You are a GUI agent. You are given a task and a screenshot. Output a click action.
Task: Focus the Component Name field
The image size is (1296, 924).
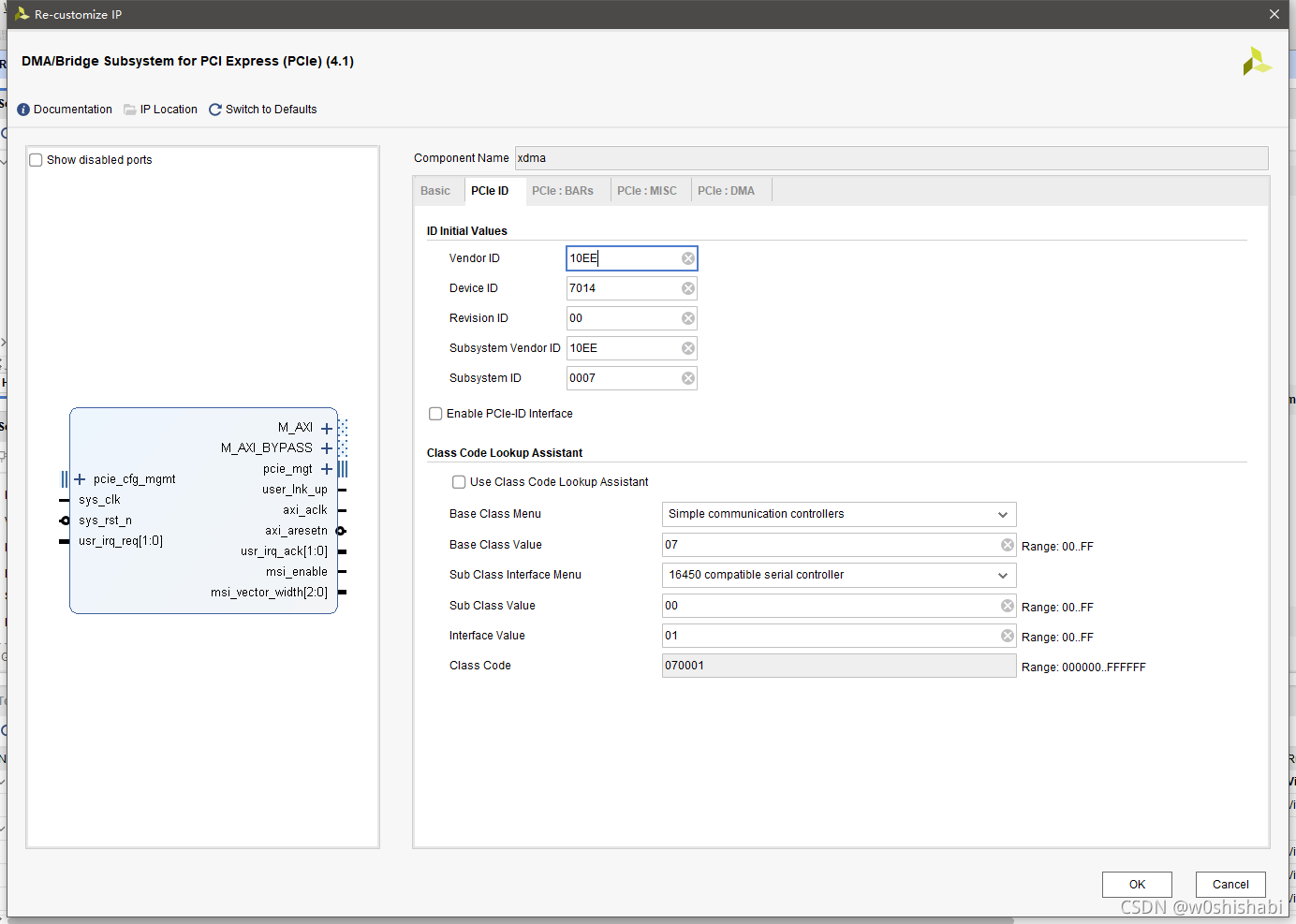(x=891, y=158)
